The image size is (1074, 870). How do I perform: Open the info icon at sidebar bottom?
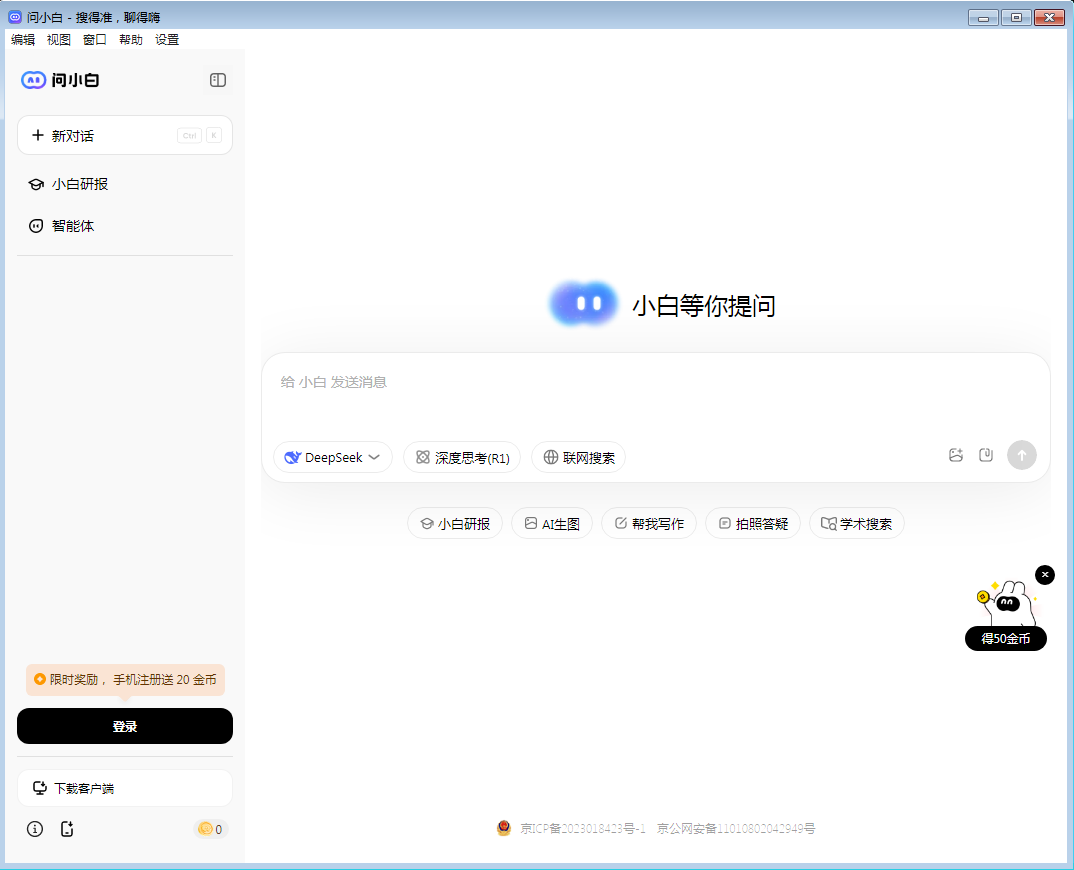click(35, 829)
